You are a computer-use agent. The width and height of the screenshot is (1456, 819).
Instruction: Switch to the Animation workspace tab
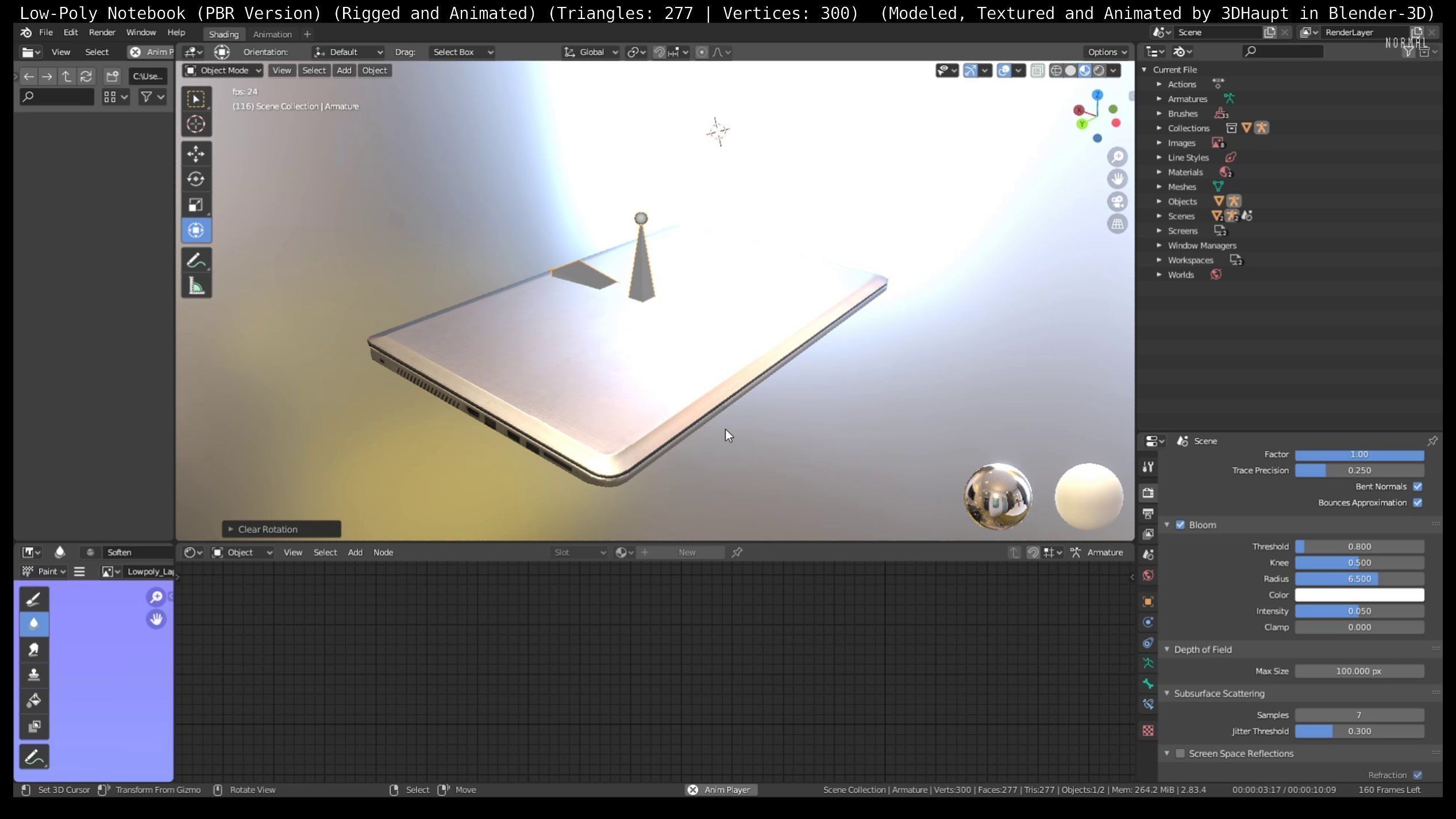(272, 34)
